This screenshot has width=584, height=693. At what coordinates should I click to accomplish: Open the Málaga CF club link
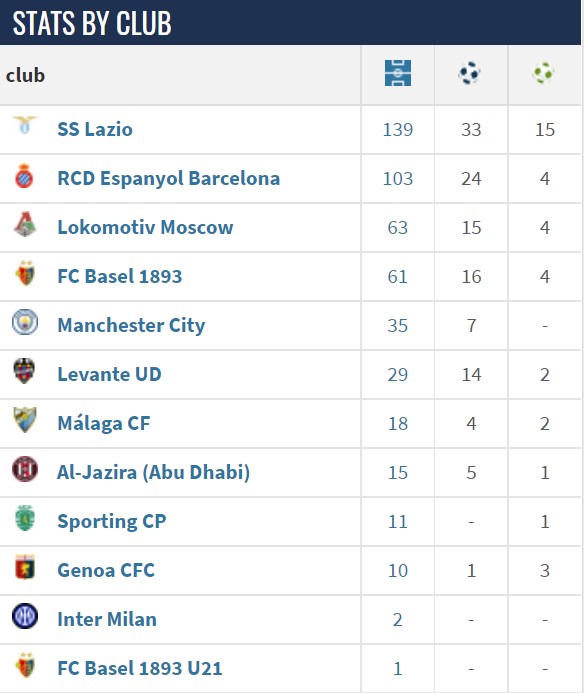point(104,423)
